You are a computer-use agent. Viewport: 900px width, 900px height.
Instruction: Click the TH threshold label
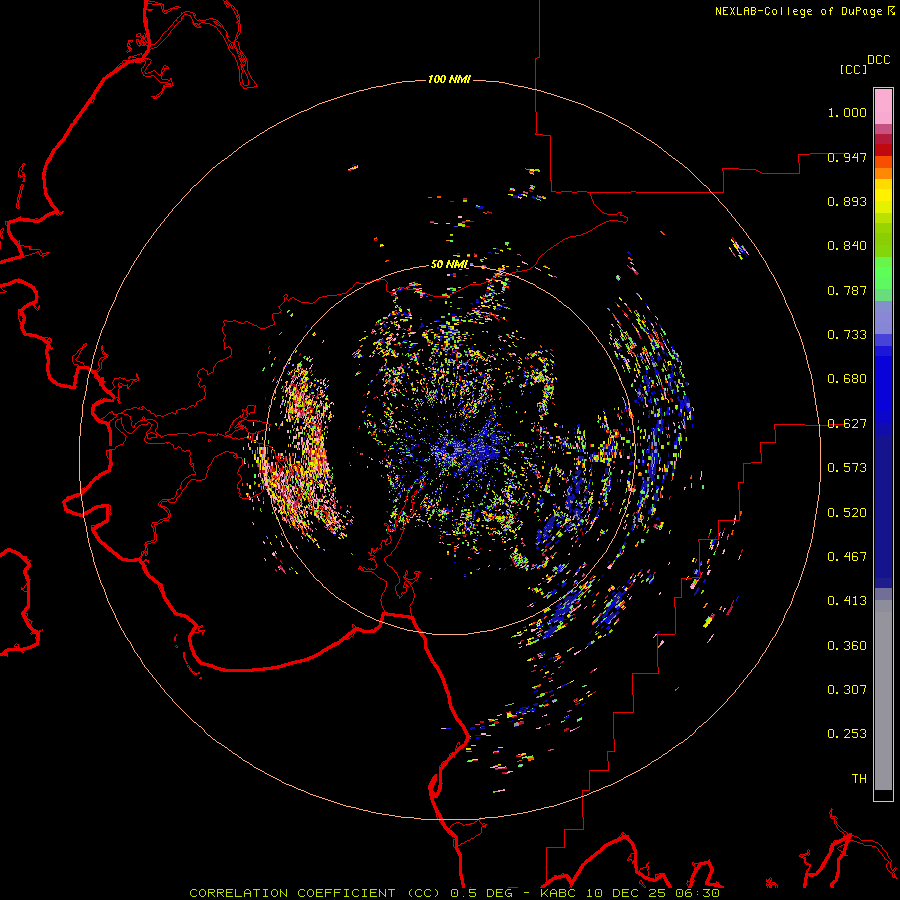pyautogui.click(x=859, y=779)
